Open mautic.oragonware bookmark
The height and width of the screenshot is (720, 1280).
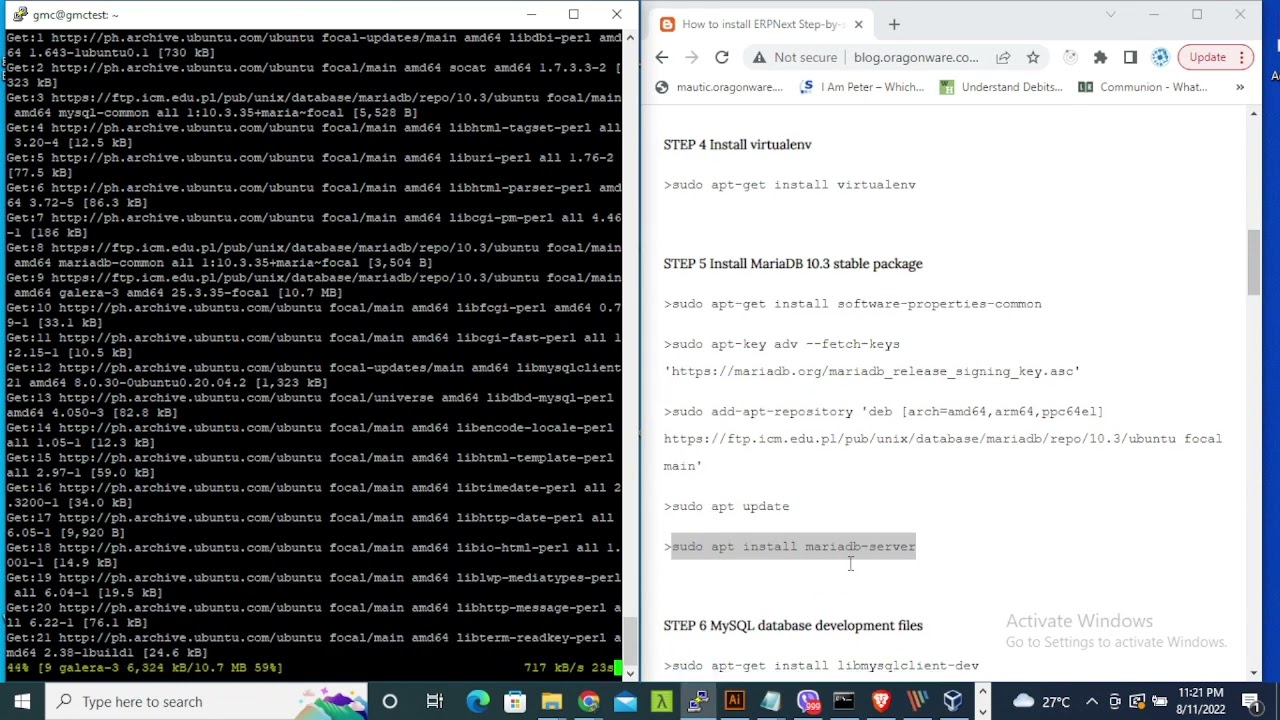coord(719,87)
